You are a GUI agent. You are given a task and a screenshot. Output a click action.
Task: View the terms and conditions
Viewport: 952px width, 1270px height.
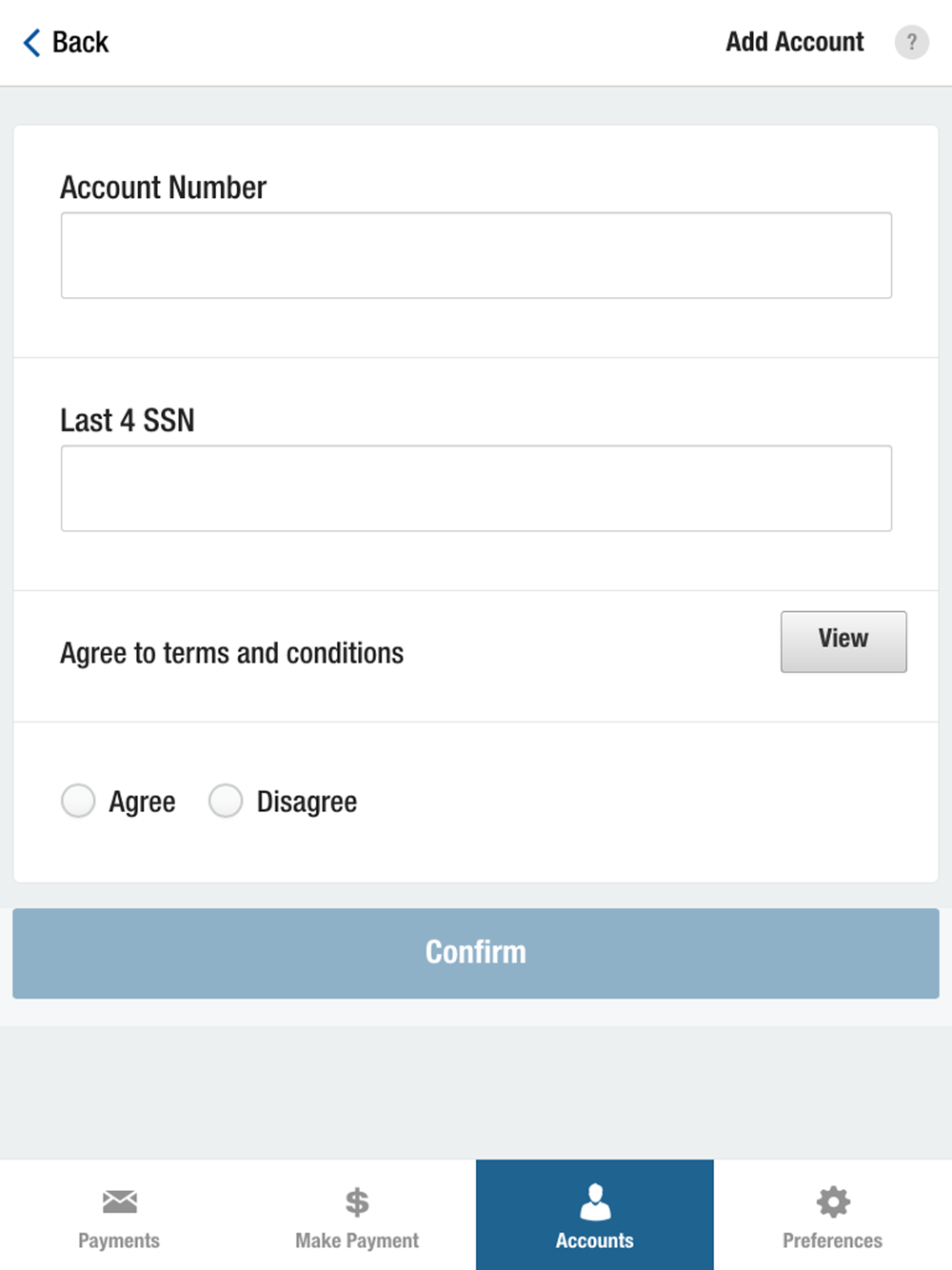click(x=843, y=642)
